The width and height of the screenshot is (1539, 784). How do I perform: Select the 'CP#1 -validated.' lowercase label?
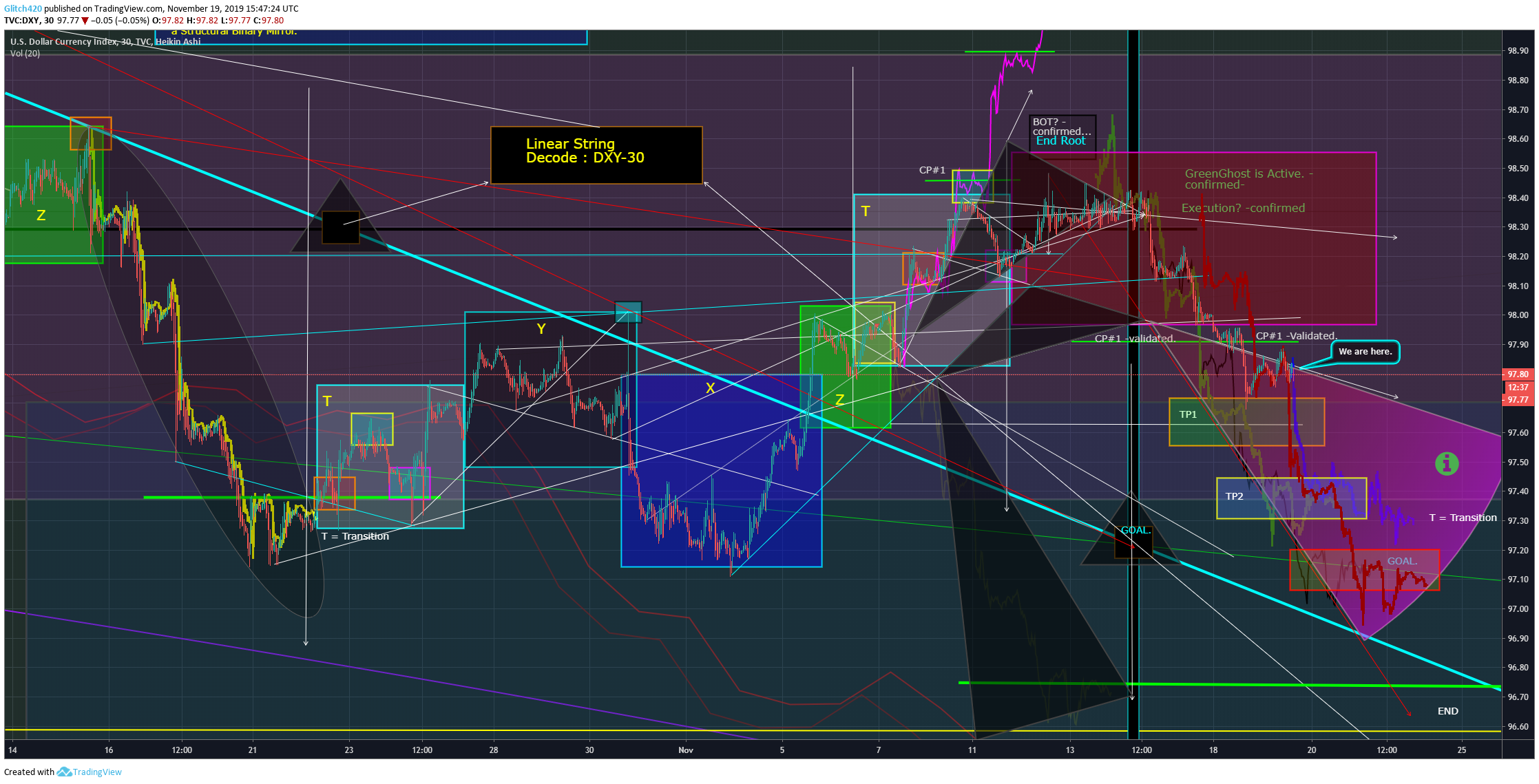1134,339
